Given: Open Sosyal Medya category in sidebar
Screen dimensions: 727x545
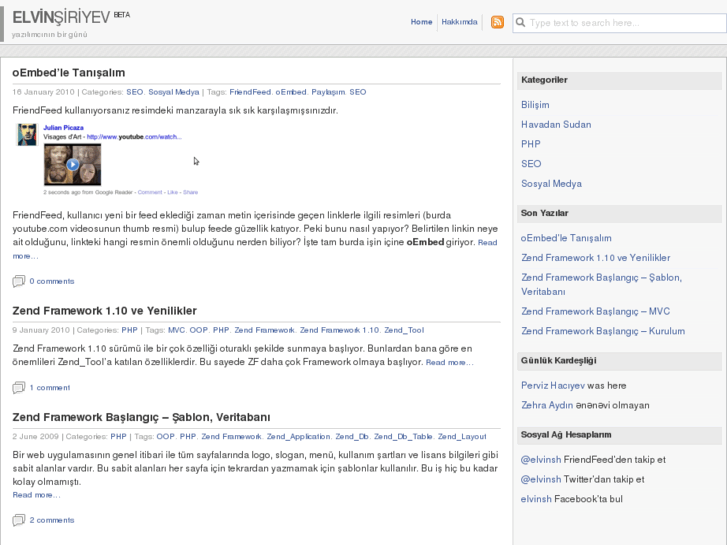Looking at the screenshot, I should [x=551, y=184].
